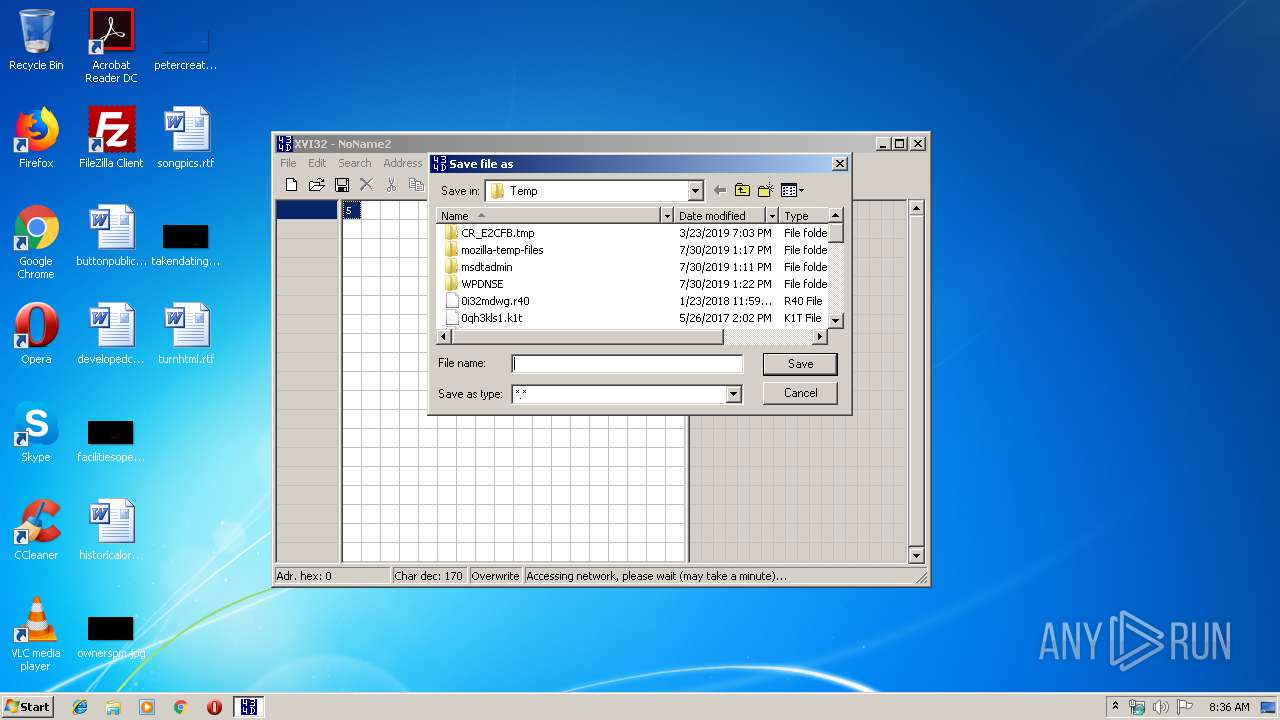Click the Open file icon in XVI32 toolbar
Screen dimensions: 1280x720
point(316,184)
